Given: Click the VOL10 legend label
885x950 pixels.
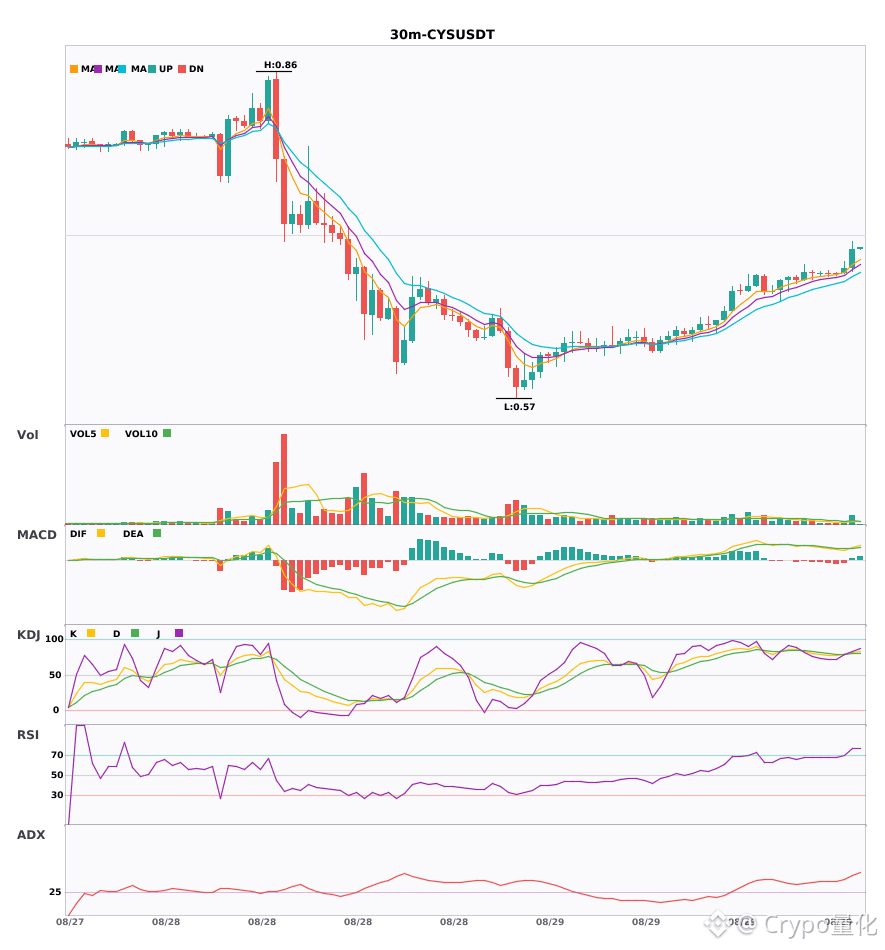Looking at the screenshot, I should [x=141, y=434].
